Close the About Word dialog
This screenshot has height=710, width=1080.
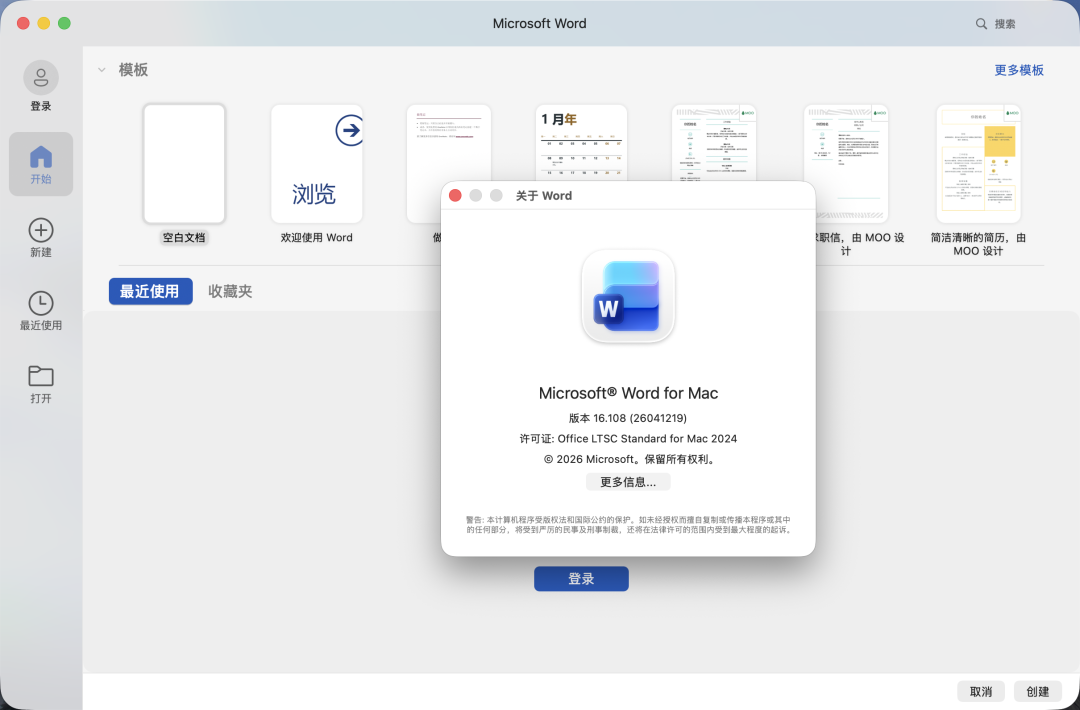coord(456,196)
